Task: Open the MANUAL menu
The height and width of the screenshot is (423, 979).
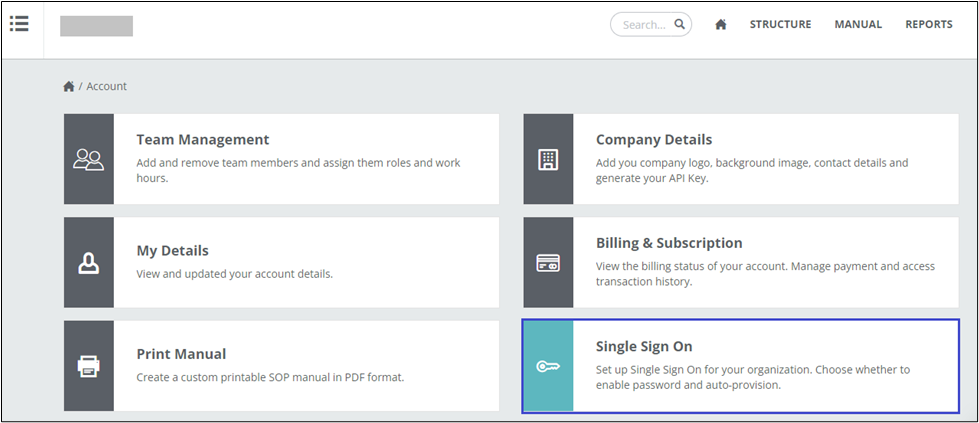Action: 858,25
